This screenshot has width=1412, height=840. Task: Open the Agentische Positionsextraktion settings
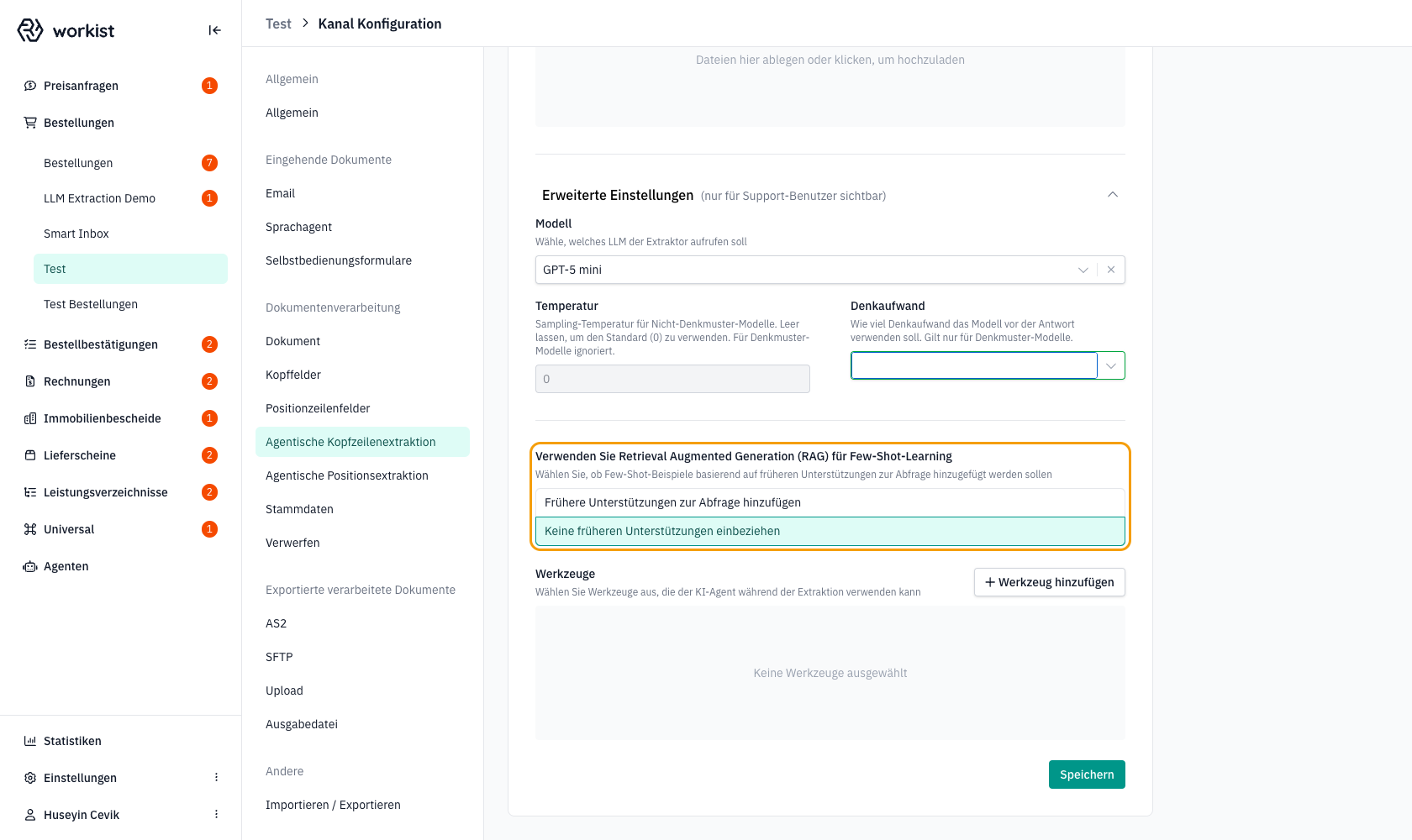[x=347, y=475]
